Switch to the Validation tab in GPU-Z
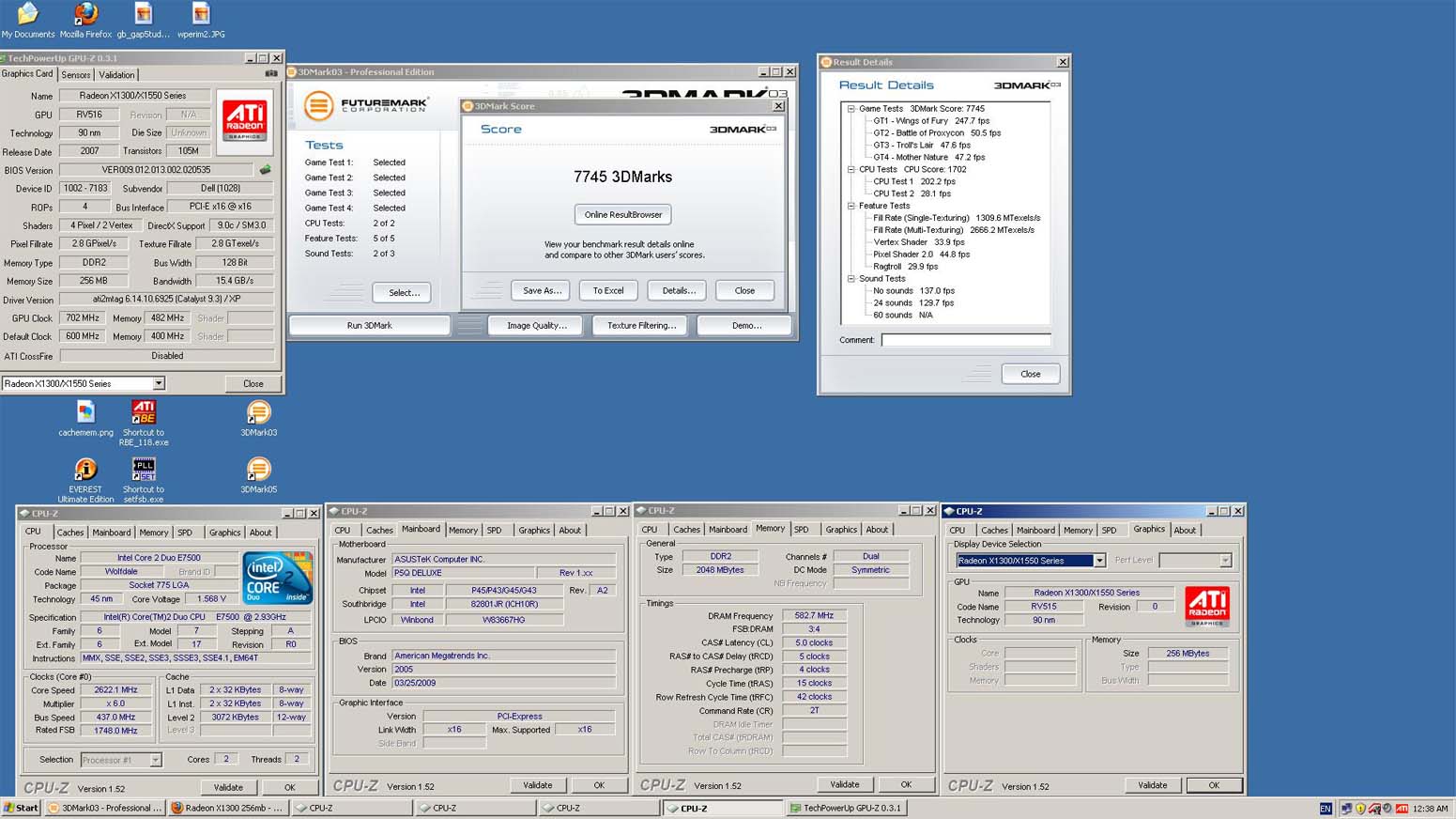Screen dimensions: 1456x819 click(x=117, y=75)
